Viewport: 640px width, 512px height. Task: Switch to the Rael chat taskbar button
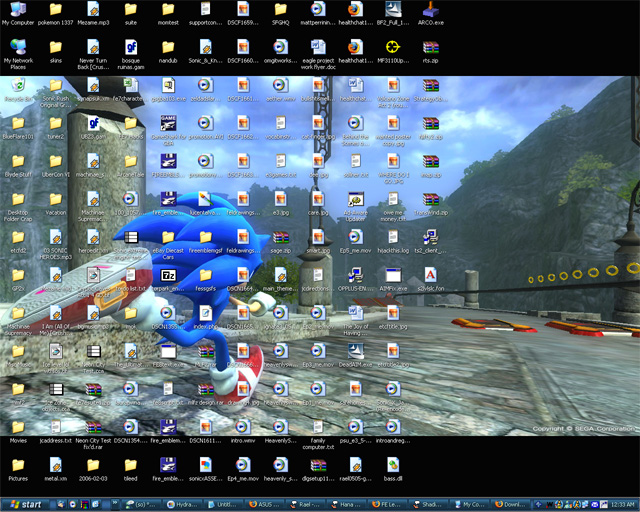(307, 504)
